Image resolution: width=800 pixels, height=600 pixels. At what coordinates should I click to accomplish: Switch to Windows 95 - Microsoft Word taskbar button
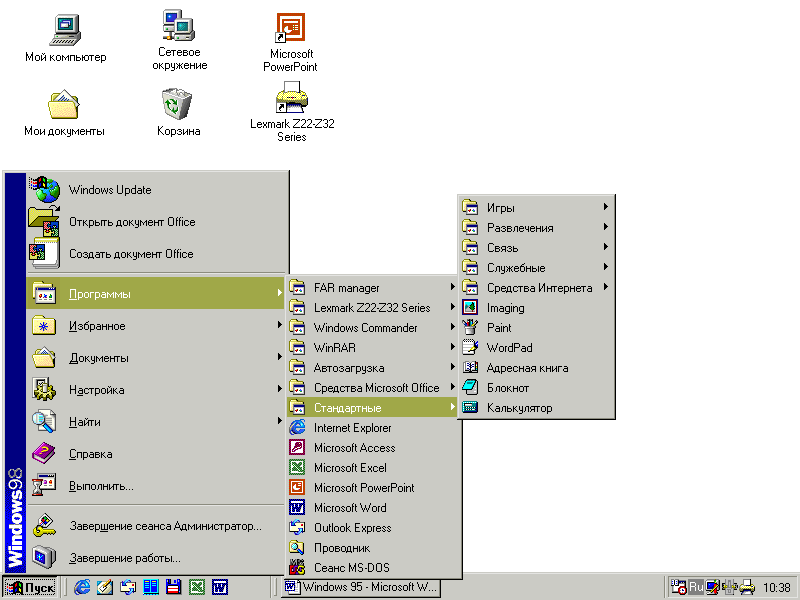pyautogui.click(x=362, y=587)
